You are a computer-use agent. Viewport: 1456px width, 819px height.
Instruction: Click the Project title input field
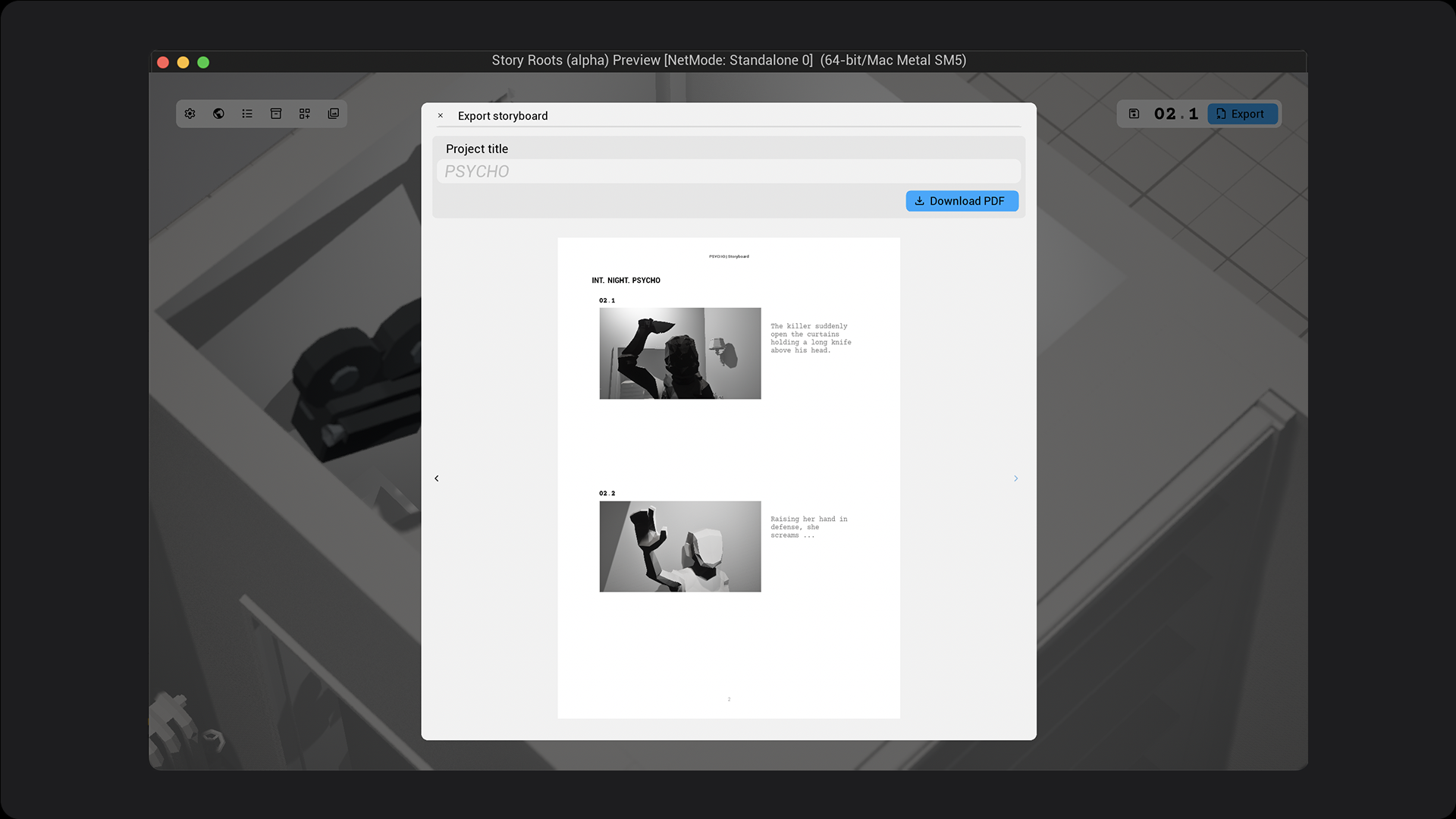pos(728,171)
